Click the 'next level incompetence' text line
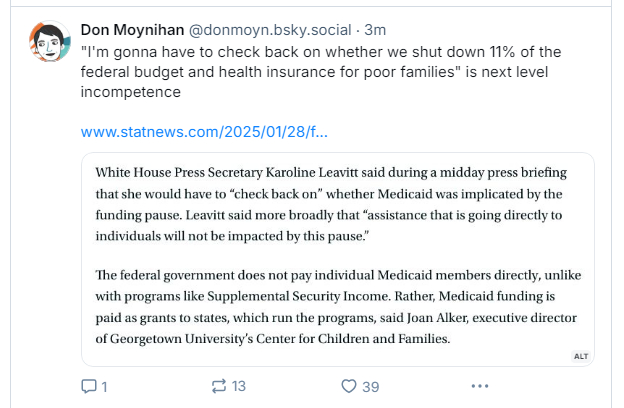Image resolution: width=624 pixels, height=408 pixels. point(130,93)
